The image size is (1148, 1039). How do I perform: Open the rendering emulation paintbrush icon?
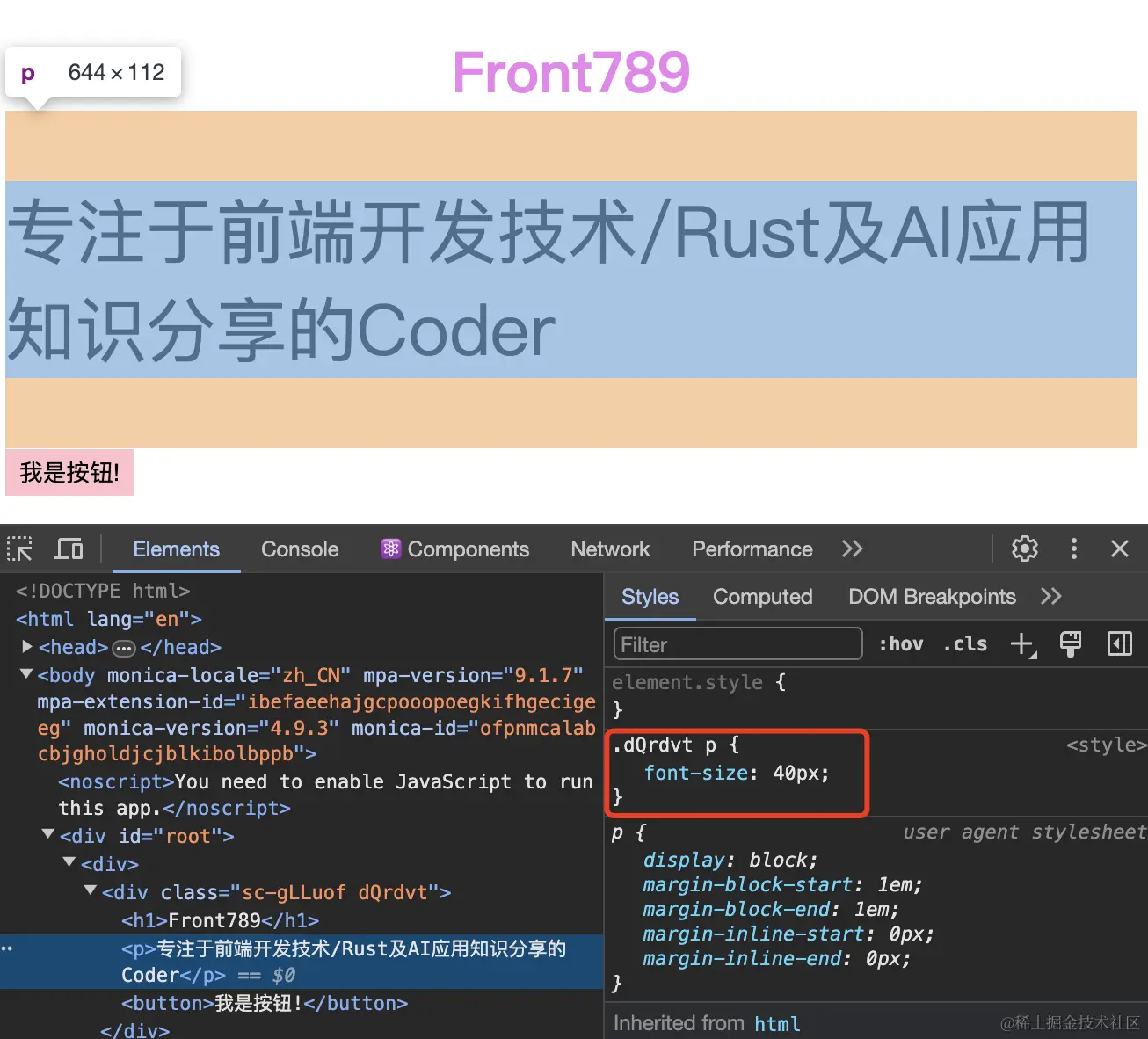point(1071,644)
